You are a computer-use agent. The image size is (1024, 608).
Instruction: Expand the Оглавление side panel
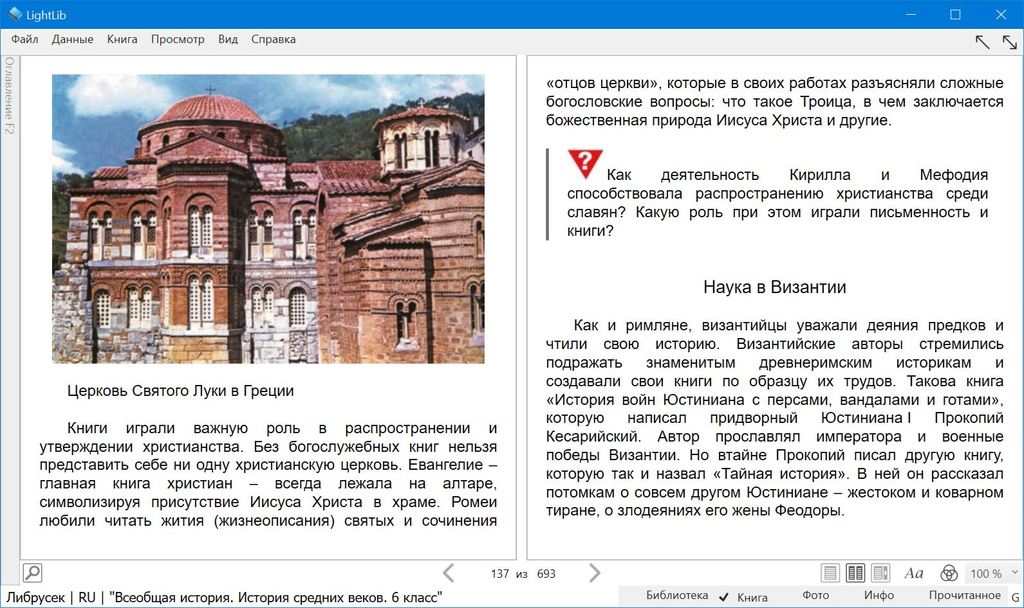[9, 95]
